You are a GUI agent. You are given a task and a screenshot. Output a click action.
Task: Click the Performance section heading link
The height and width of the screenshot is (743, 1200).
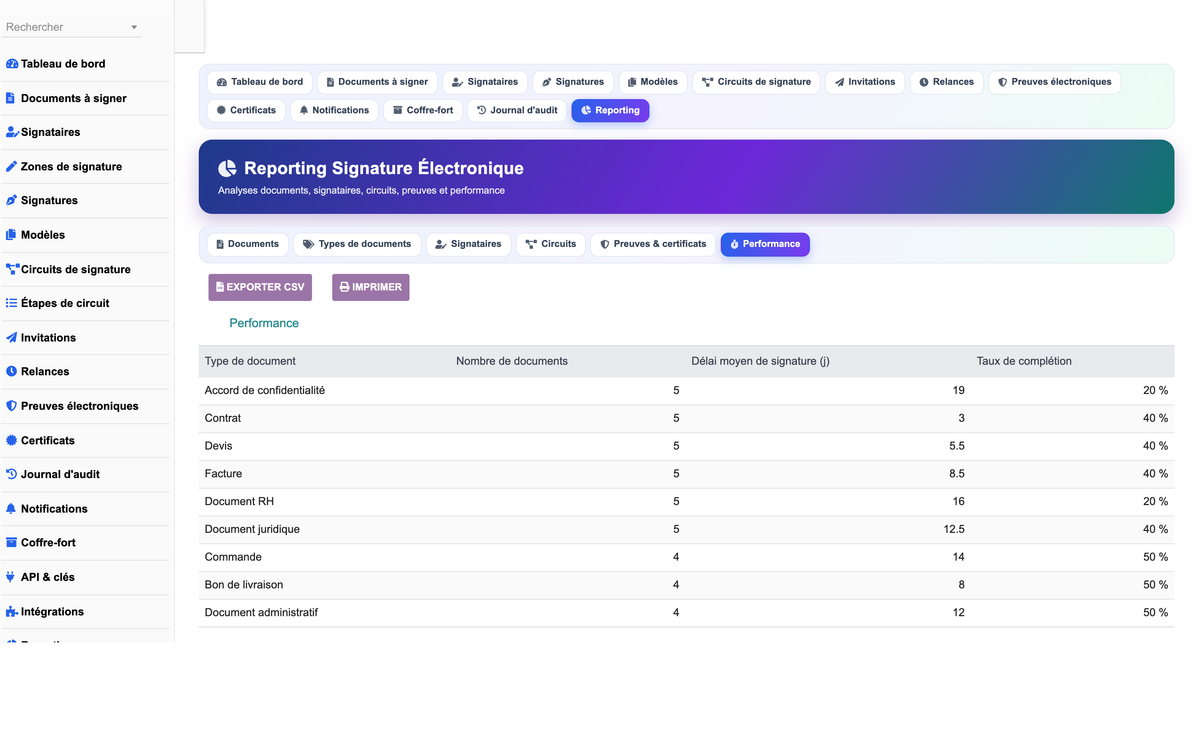[x=264, y=323]
